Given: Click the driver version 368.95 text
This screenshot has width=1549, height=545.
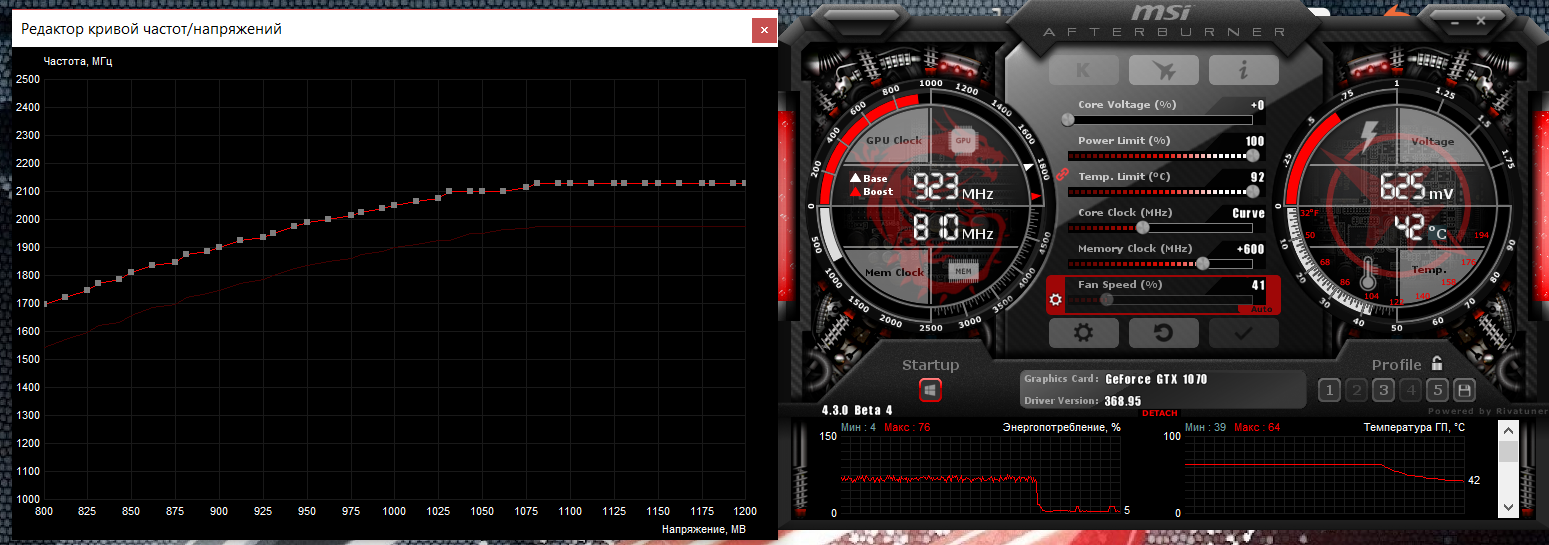Looking at the screenshot, I should point(1123,401).
